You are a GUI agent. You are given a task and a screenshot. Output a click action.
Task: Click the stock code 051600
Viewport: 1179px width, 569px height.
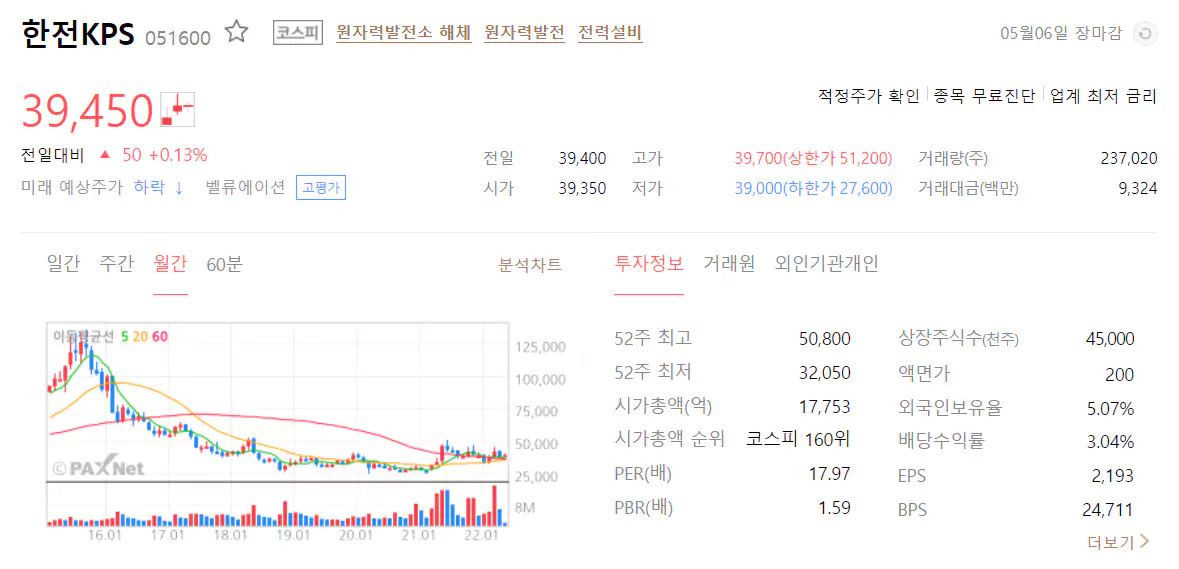click(177, 38)
